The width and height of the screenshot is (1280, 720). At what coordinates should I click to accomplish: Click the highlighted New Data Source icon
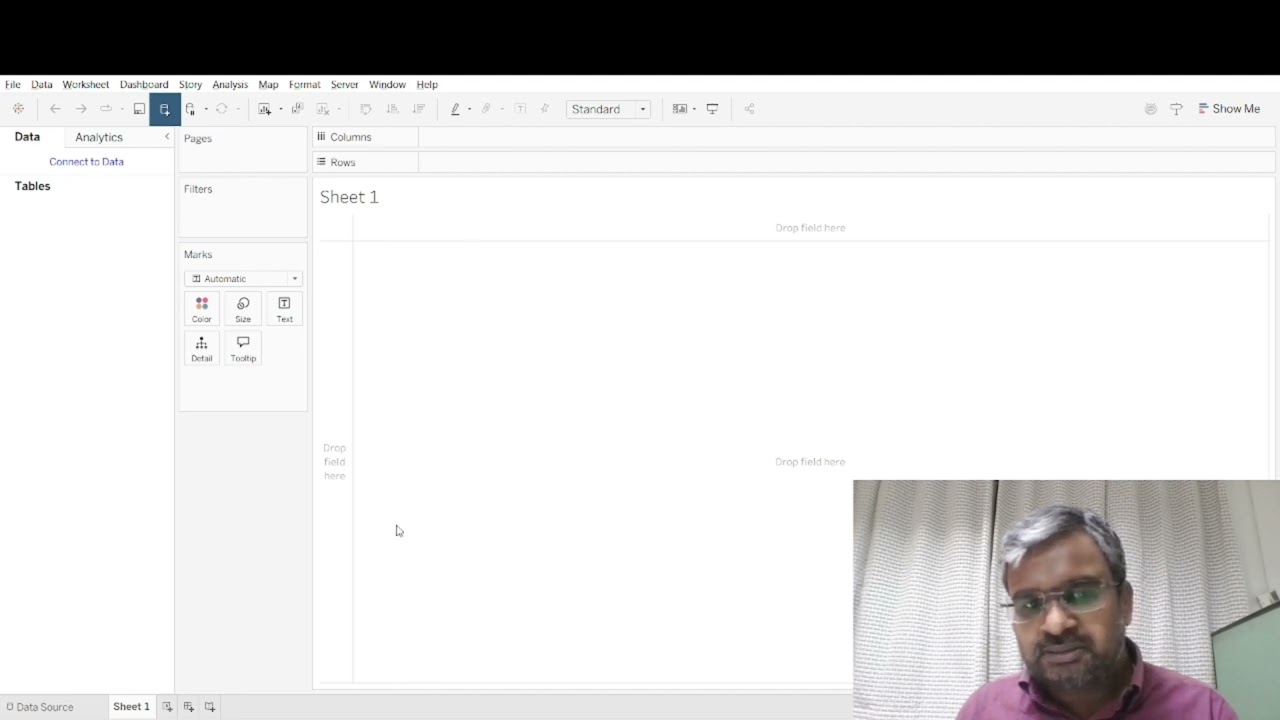click(165, 109)
